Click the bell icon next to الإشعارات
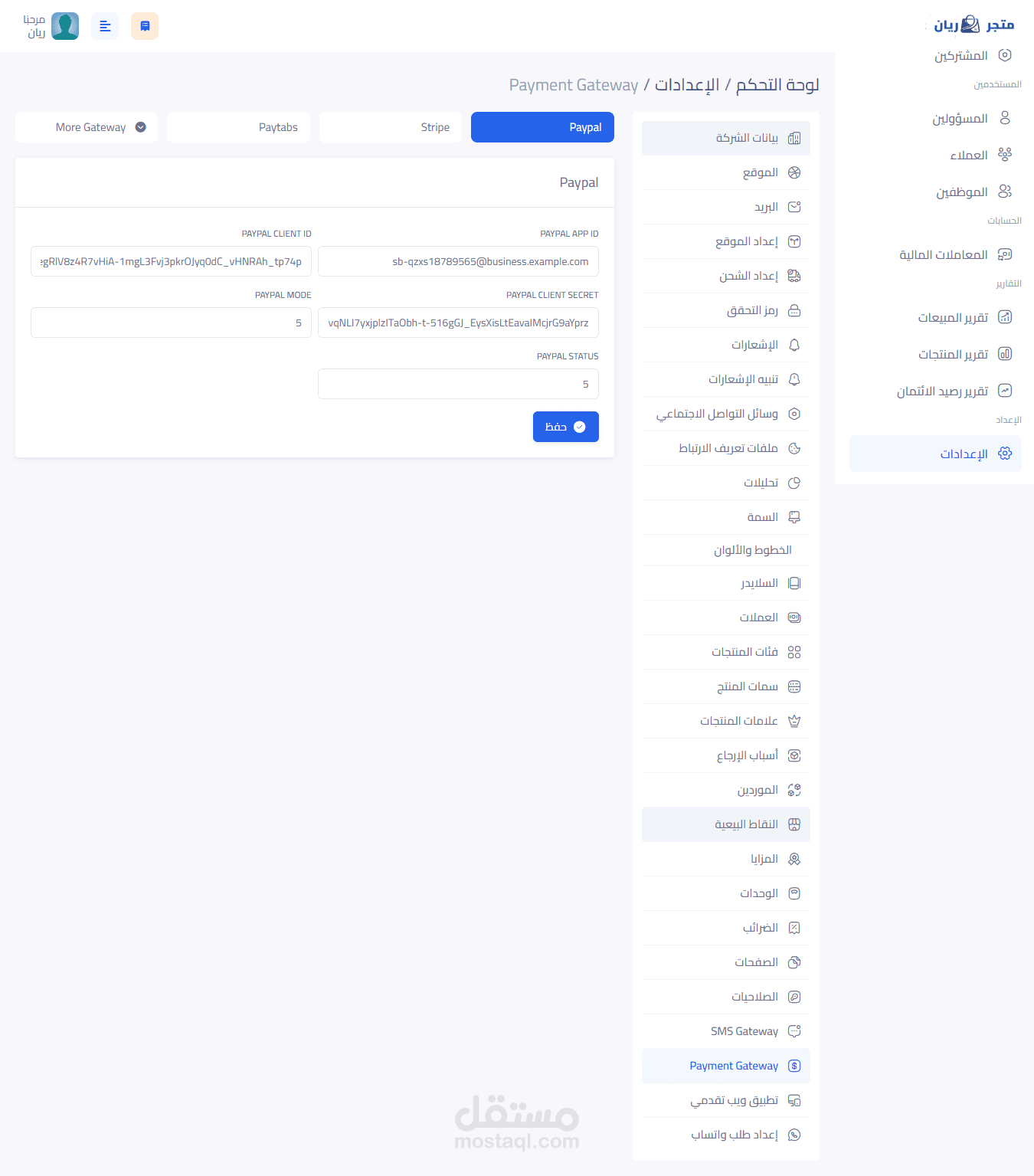This screenshot has height=1176, width=1034. (x=794, y=345)
